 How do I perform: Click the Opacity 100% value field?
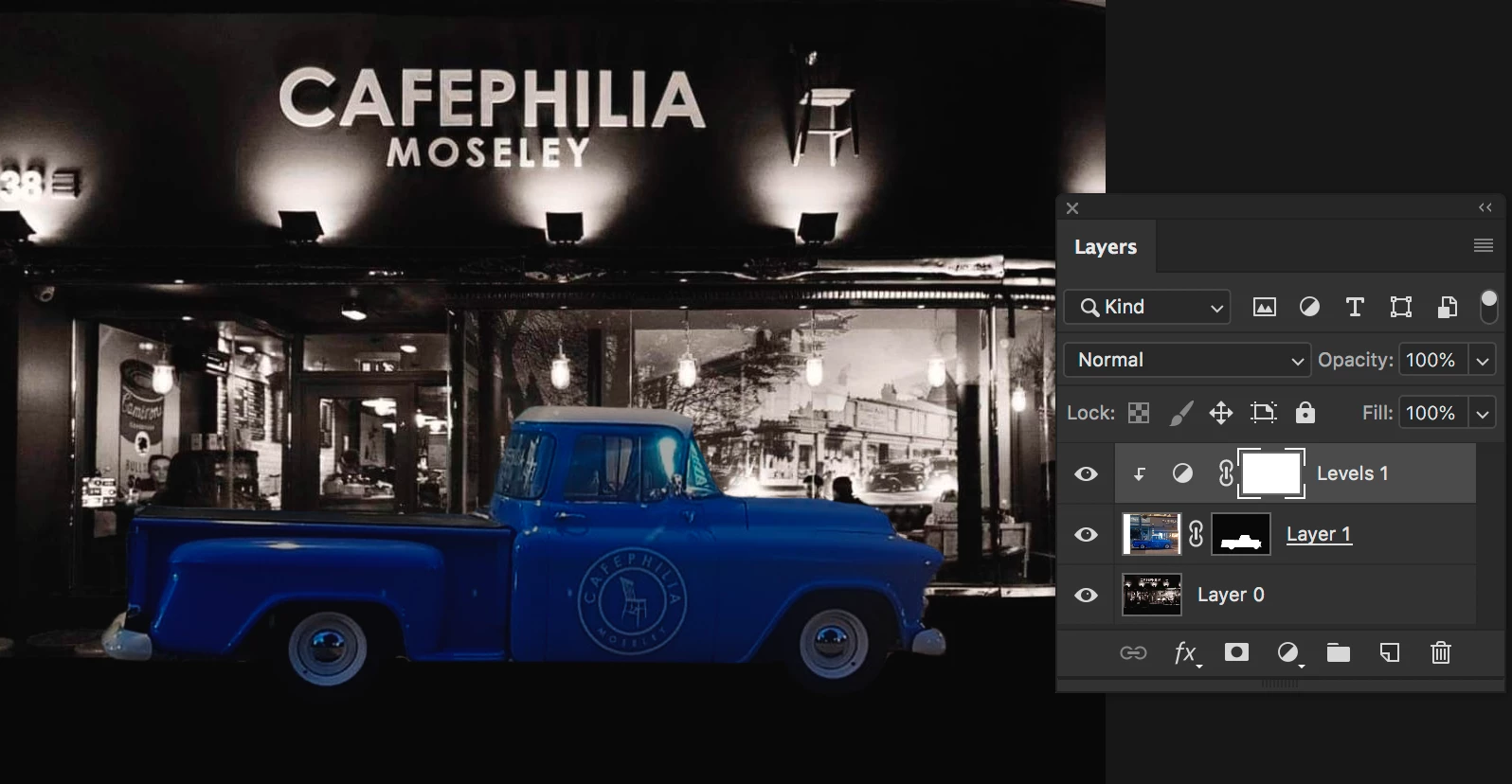(x=1432, y=360)
